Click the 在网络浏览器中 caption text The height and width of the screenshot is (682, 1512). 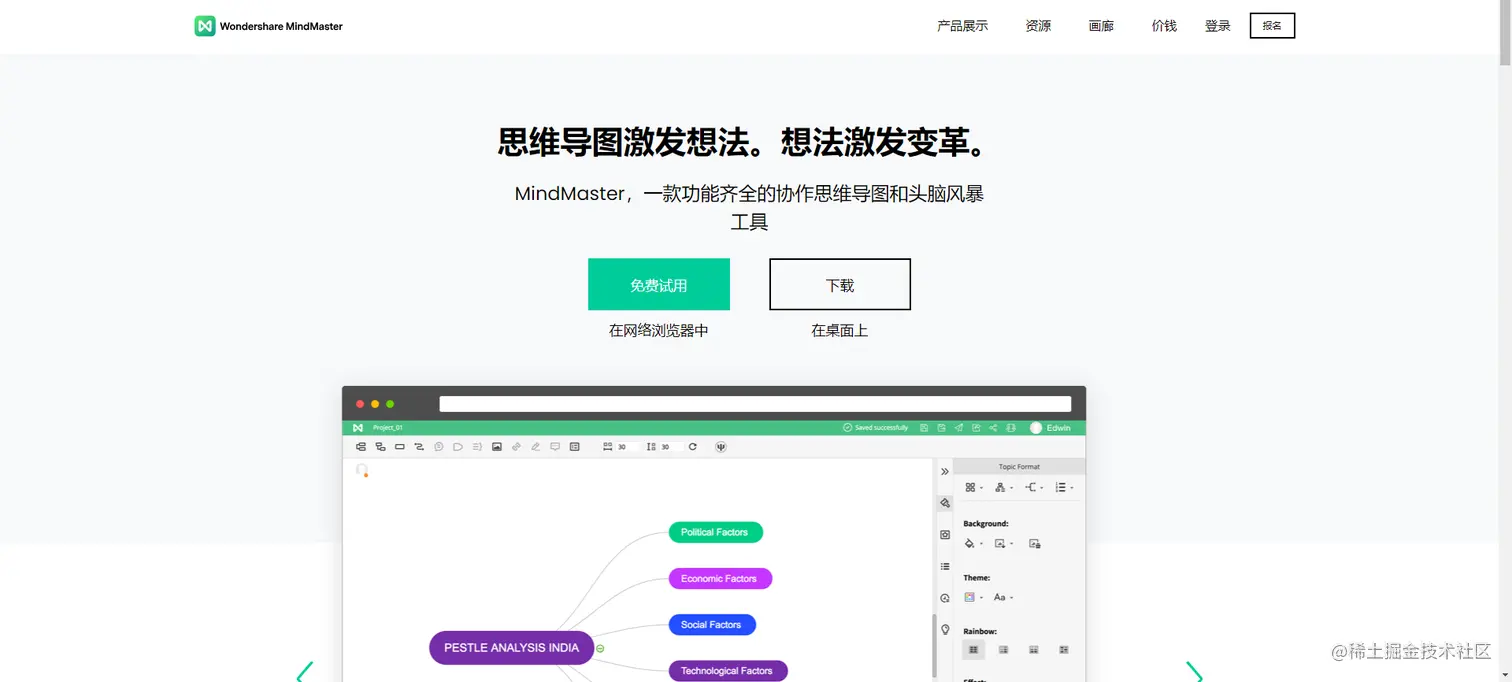pos(659,330)
